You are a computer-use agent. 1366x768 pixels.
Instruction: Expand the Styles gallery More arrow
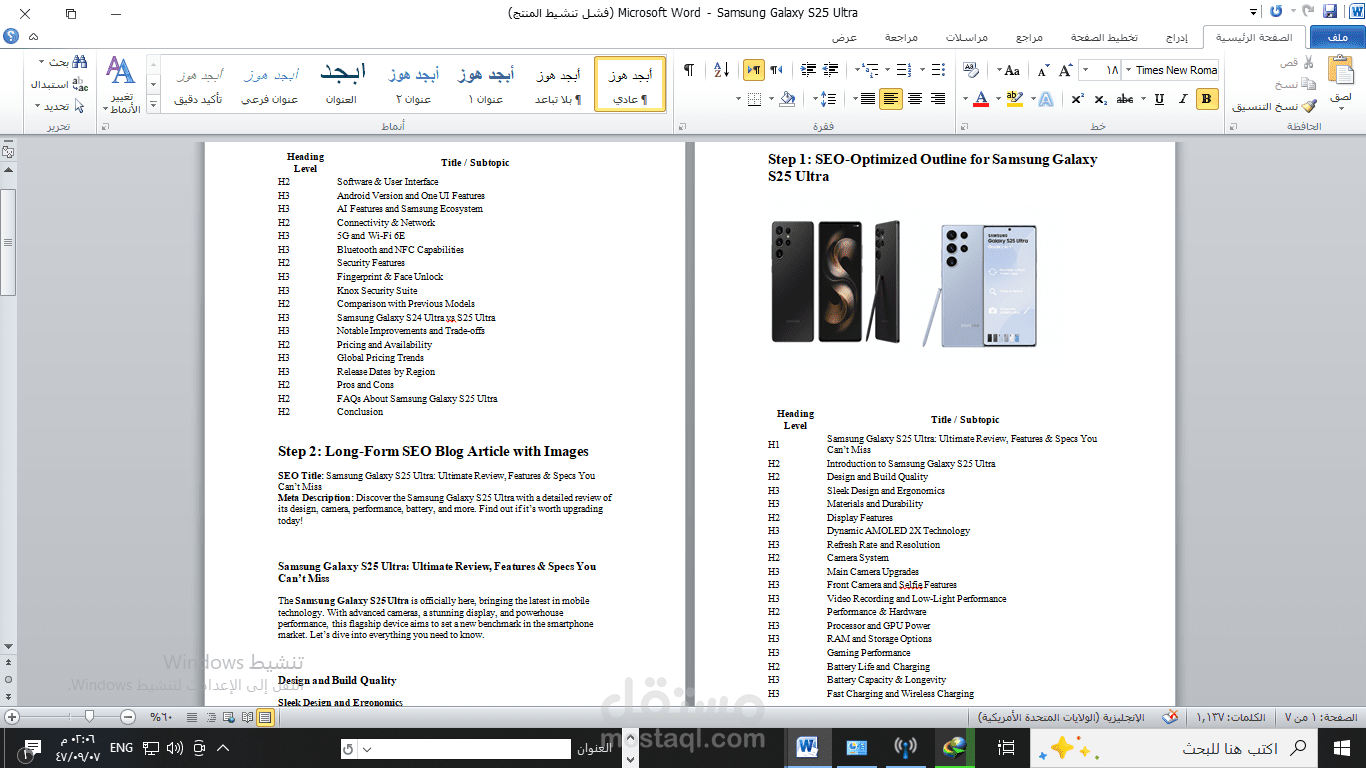pos(153,105)
